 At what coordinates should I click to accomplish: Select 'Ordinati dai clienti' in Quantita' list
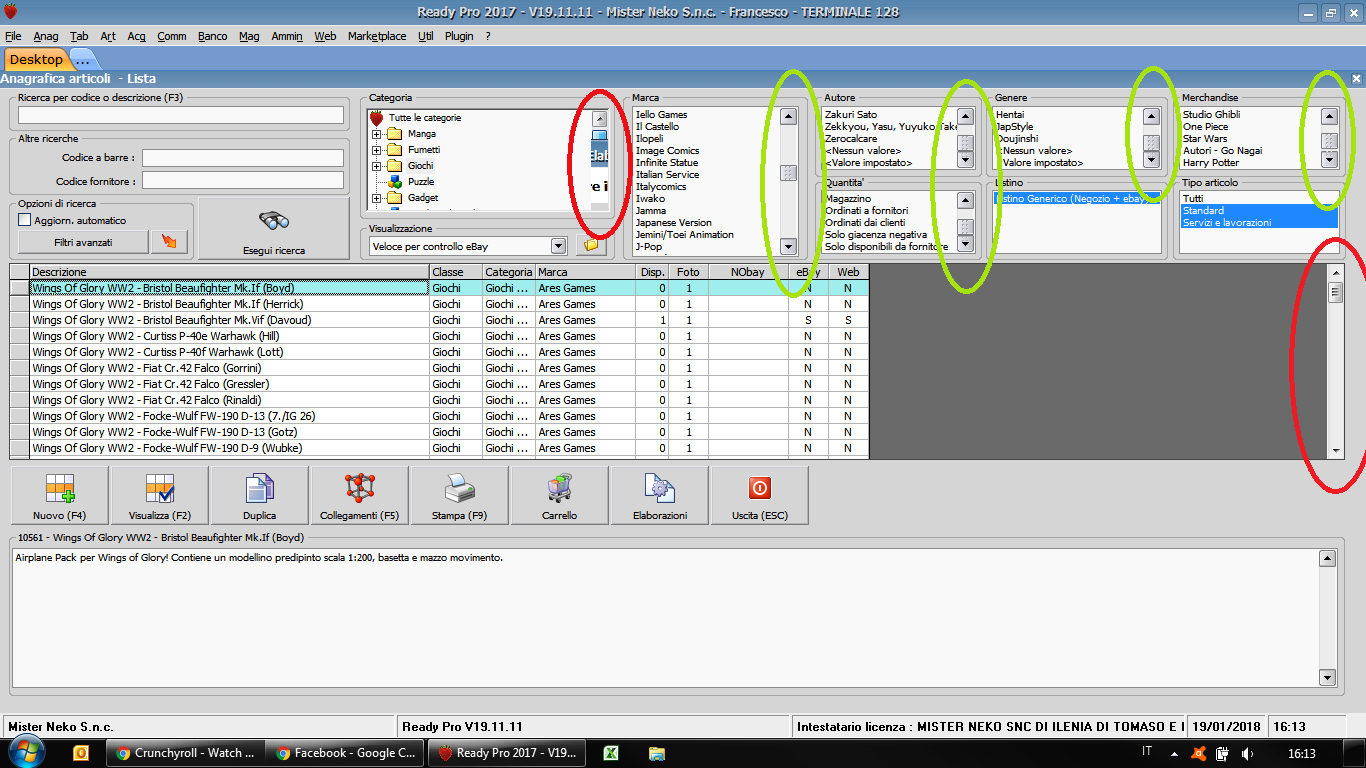865,223
